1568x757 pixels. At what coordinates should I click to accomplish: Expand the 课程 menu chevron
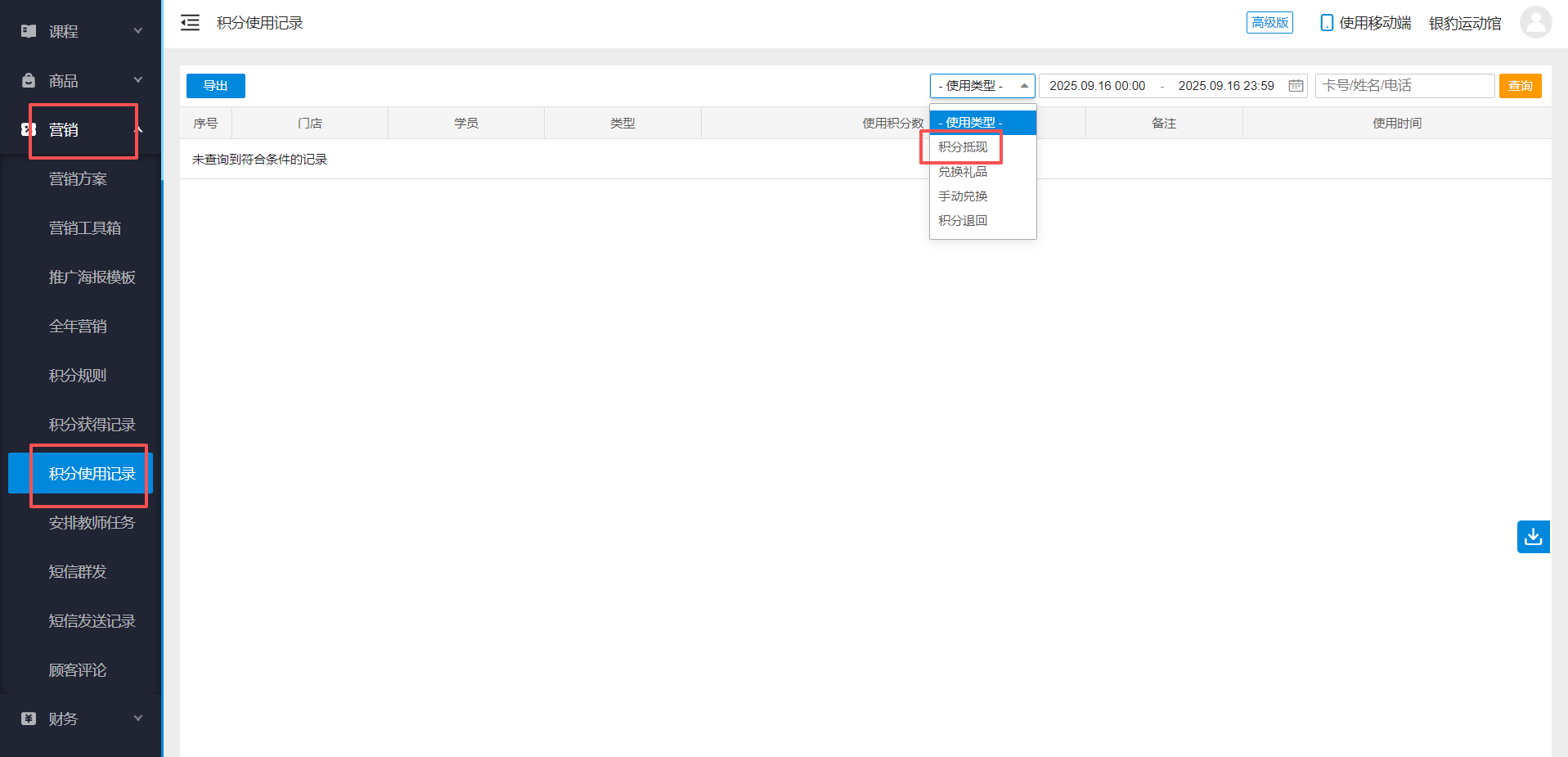138,31
